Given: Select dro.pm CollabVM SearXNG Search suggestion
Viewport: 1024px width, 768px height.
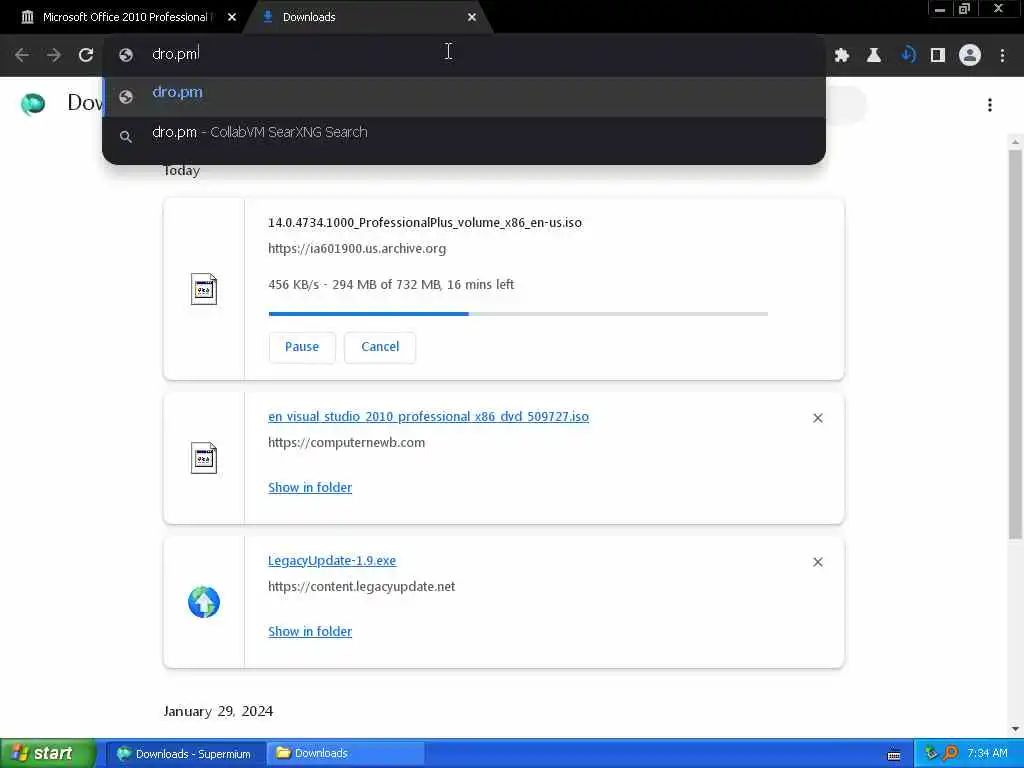Looking at the screenshot, I should pyautogui.click(x=464, y=136).
